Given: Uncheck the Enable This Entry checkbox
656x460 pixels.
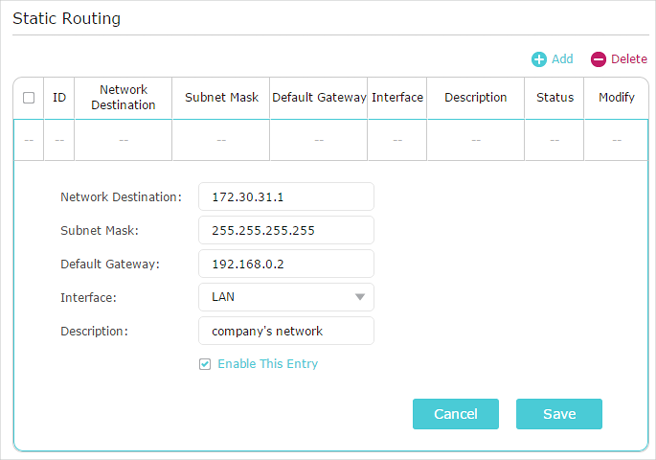Looking at the screenshot, I should (205, 364).
